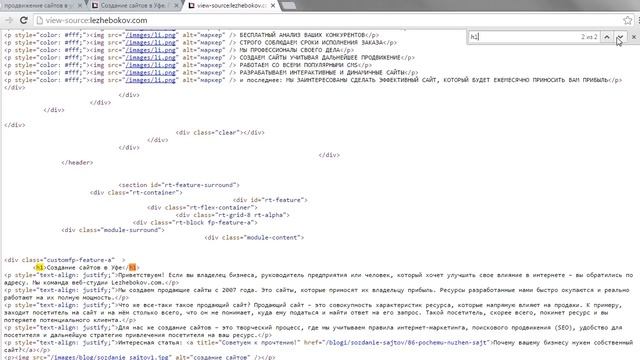Open the sozdanie_saitov1.jpg image link
The width and height of the screenshot is (640, 360).
click(109, 357)
